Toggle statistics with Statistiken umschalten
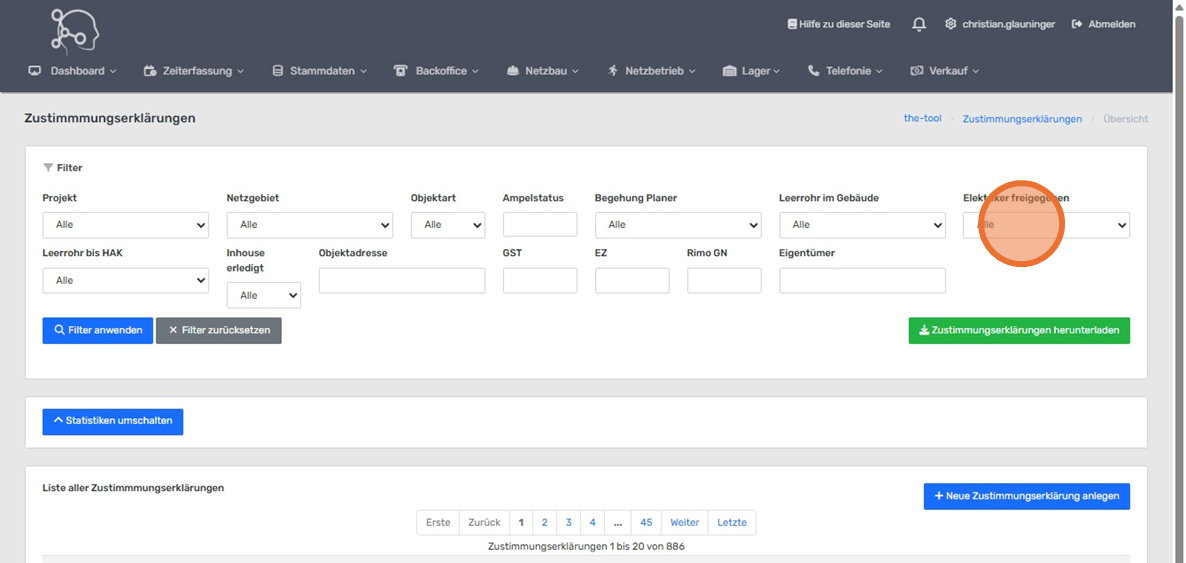The width and height of the screenshot is (1186, 563). 112,421
